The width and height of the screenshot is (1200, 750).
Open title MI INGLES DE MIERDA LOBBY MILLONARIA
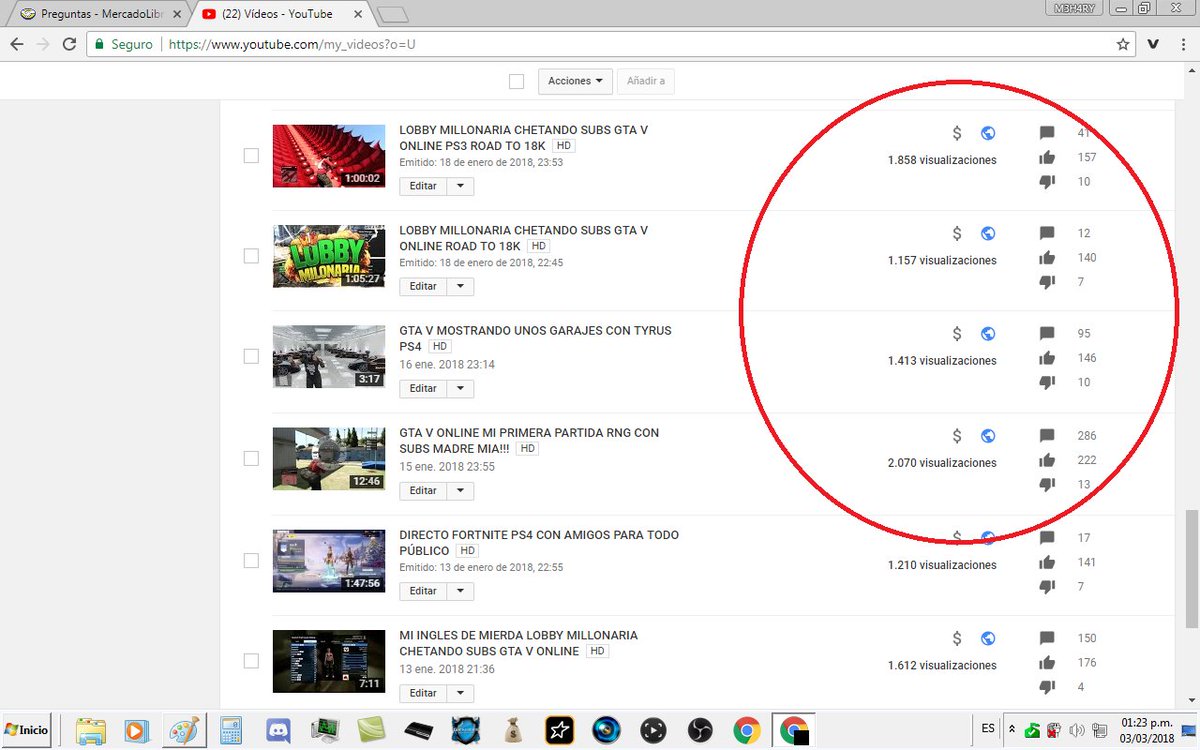518,643
